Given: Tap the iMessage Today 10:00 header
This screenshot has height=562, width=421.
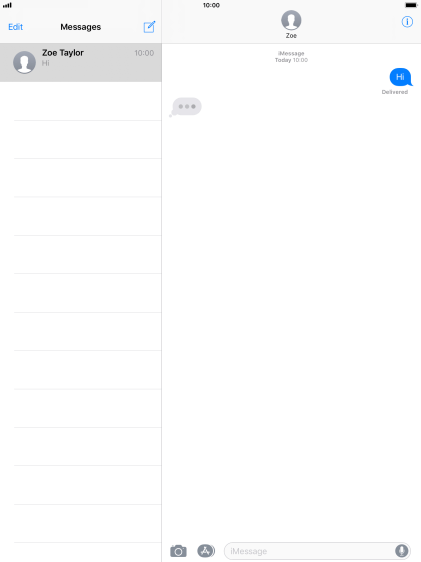Looking at the screenshot, I should pos(291,57).
